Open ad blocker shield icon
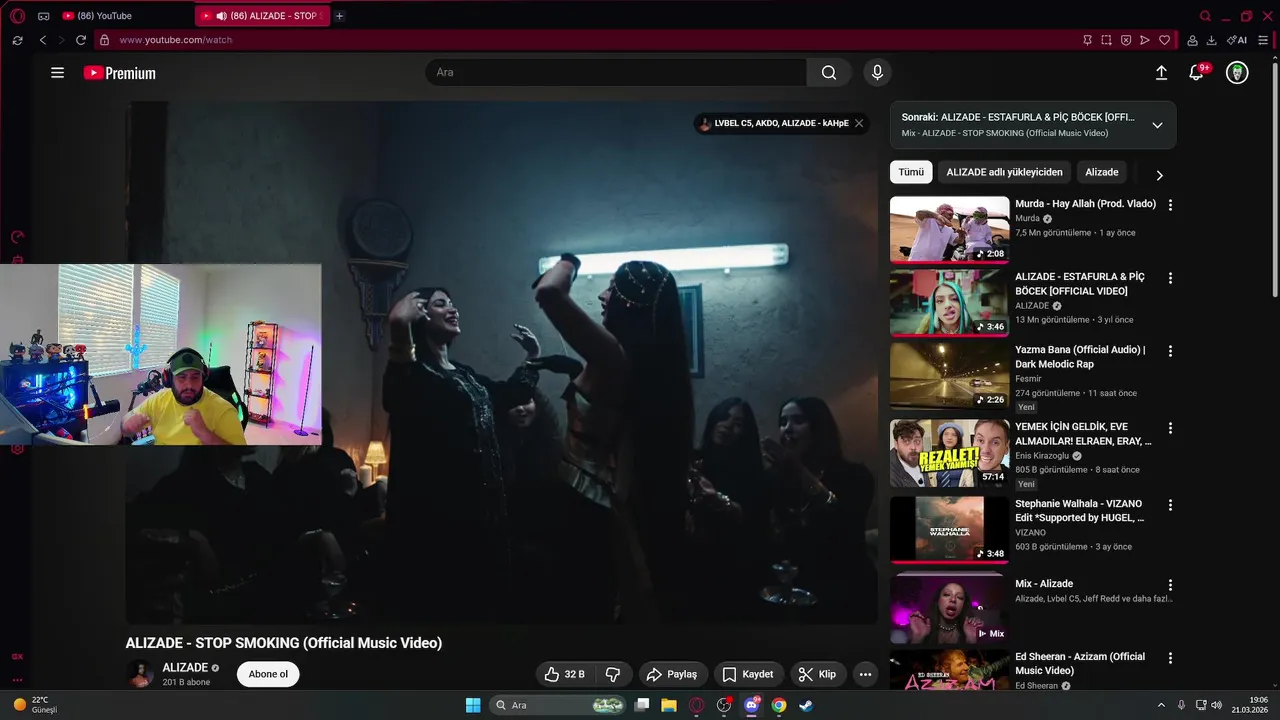The width and height of the screenshot is (1280, 720). [1126, 40]
